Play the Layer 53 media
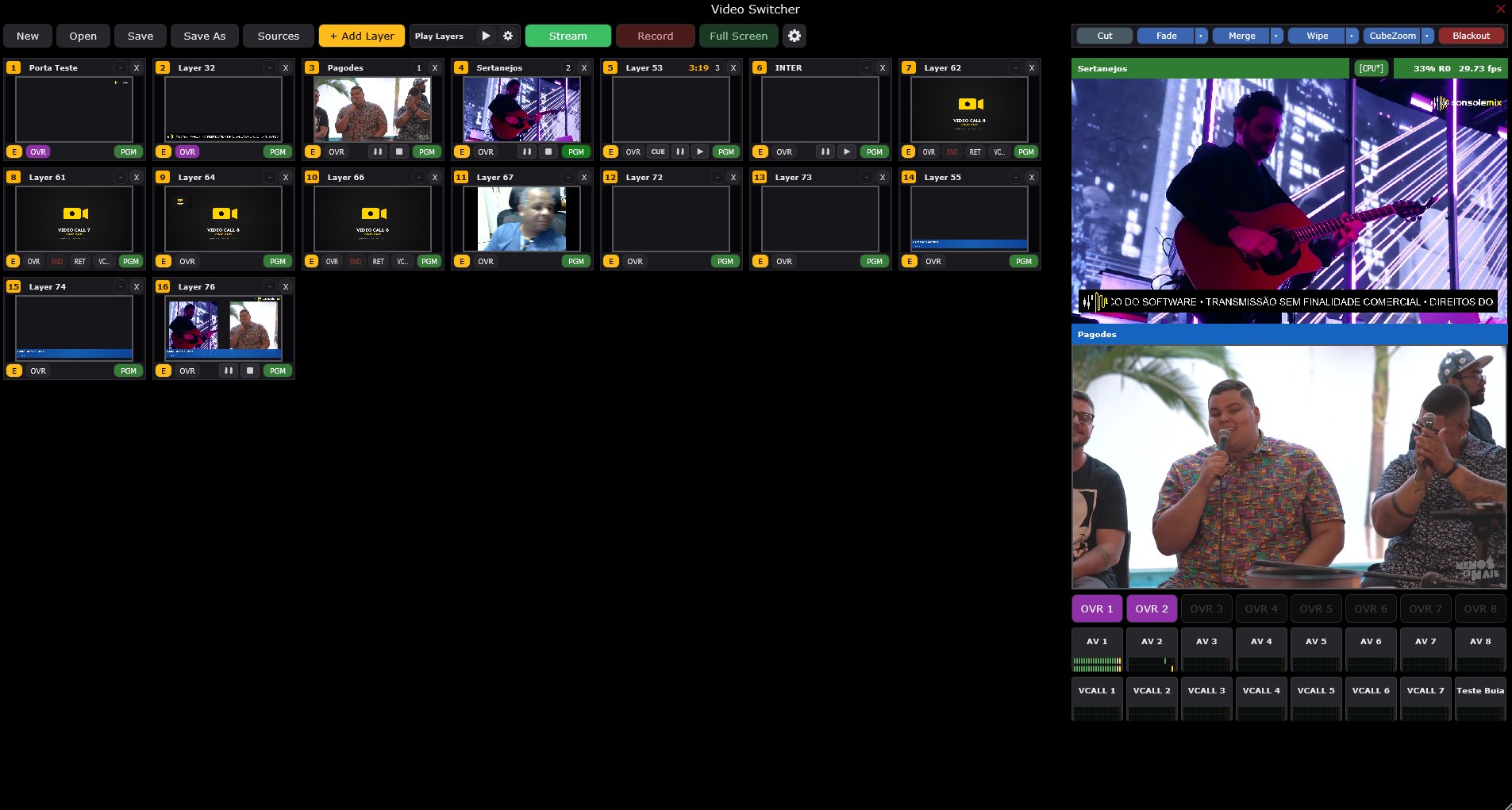1512x810 pixels. (x=700, y=152)
